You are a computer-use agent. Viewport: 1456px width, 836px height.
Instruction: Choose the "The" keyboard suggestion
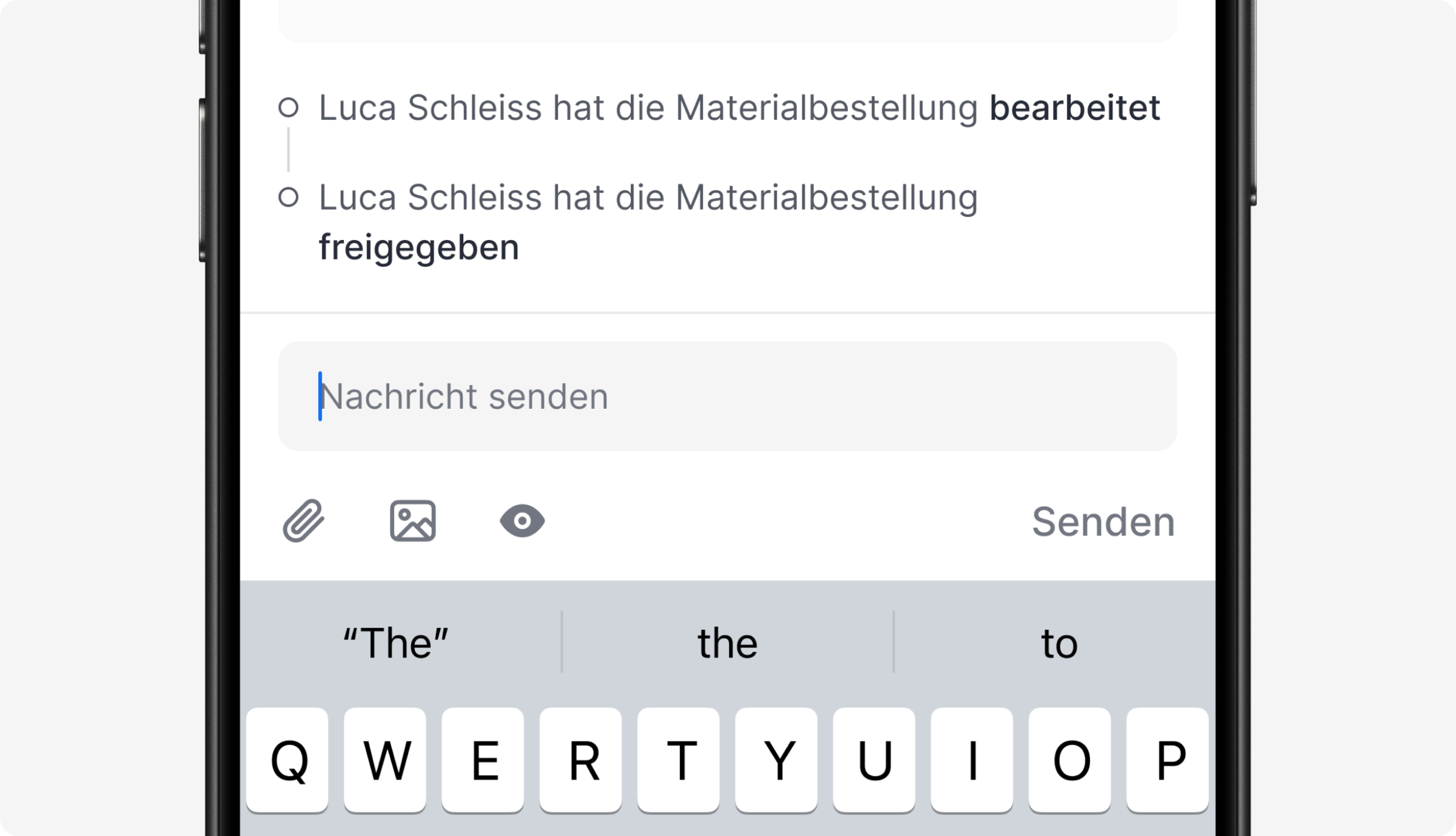pyautogui.click(x=395, y=642)
